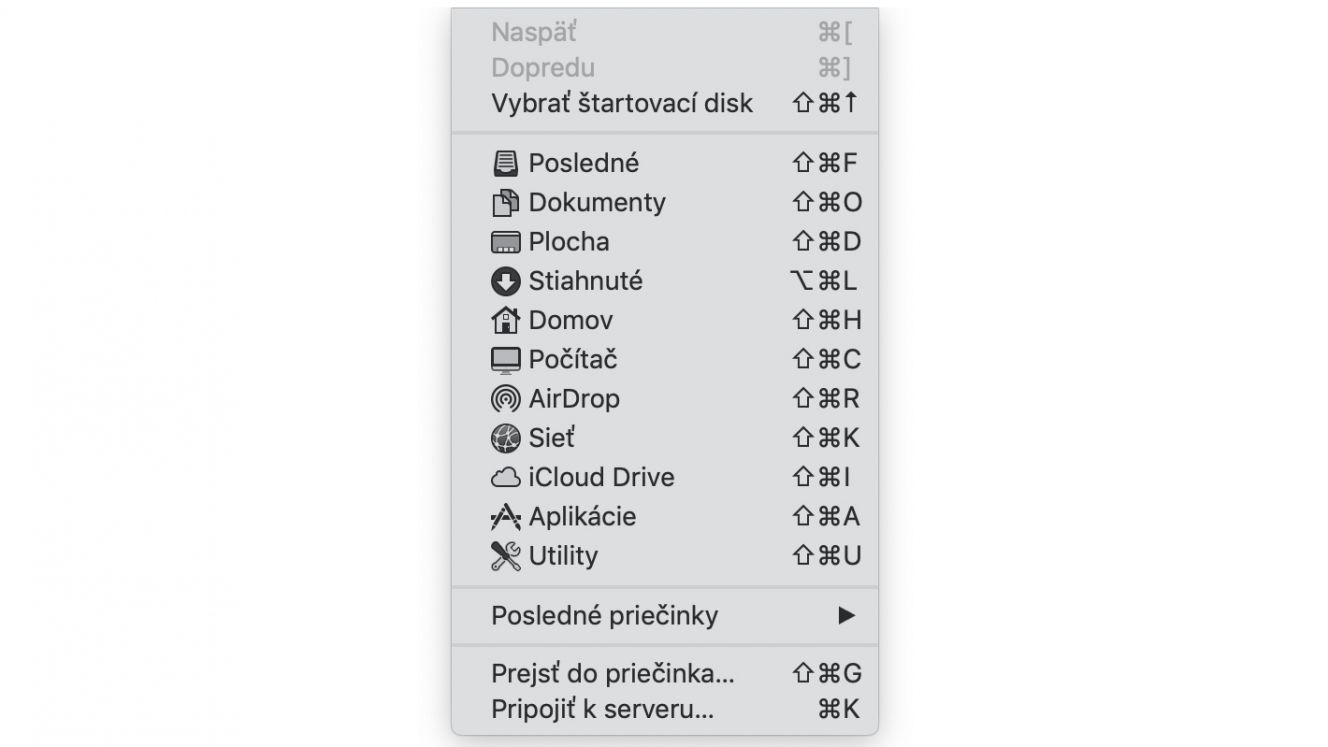Screen dimensions: 1328x747
Task: Go to AirDrop via menu label
Action: tap(574, 399)
